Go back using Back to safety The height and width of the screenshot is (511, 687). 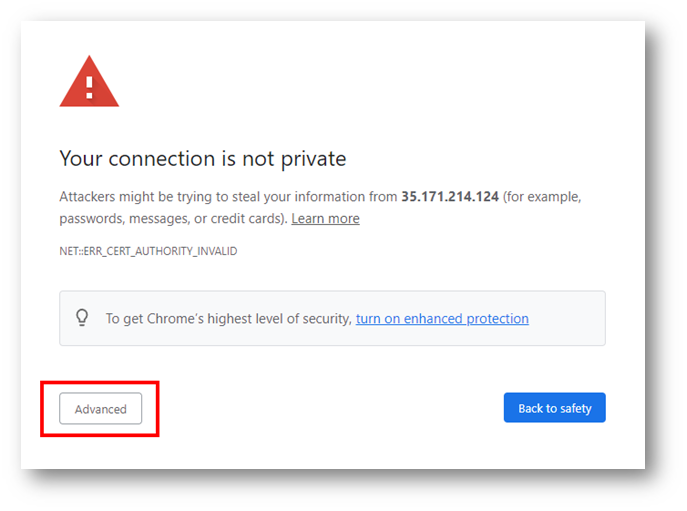555,408
